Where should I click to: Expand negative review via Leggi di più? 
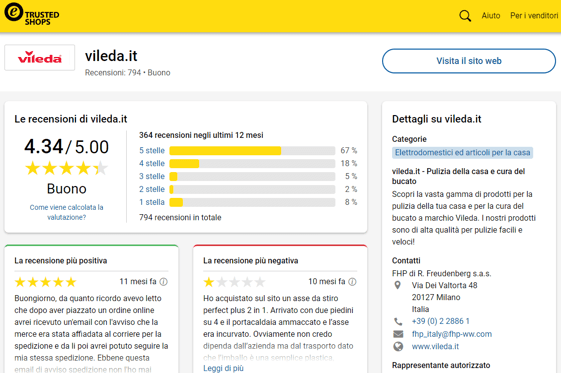pyautogui.click(x=223, y=368)
